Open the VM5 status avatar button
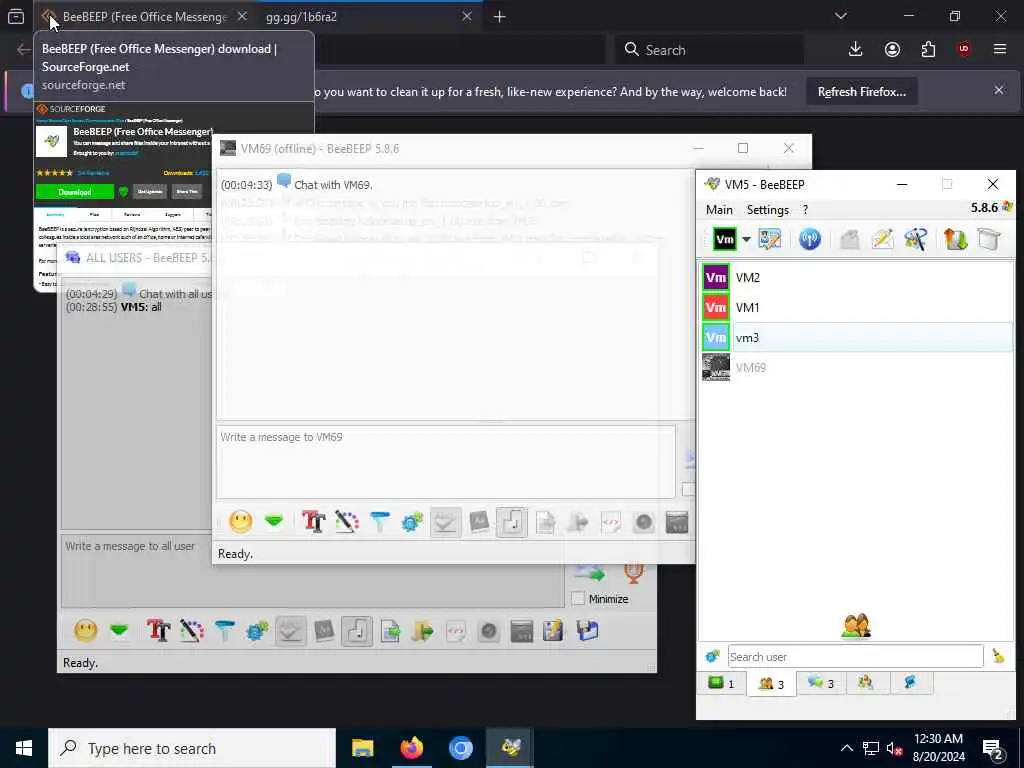 coord(725,239)
